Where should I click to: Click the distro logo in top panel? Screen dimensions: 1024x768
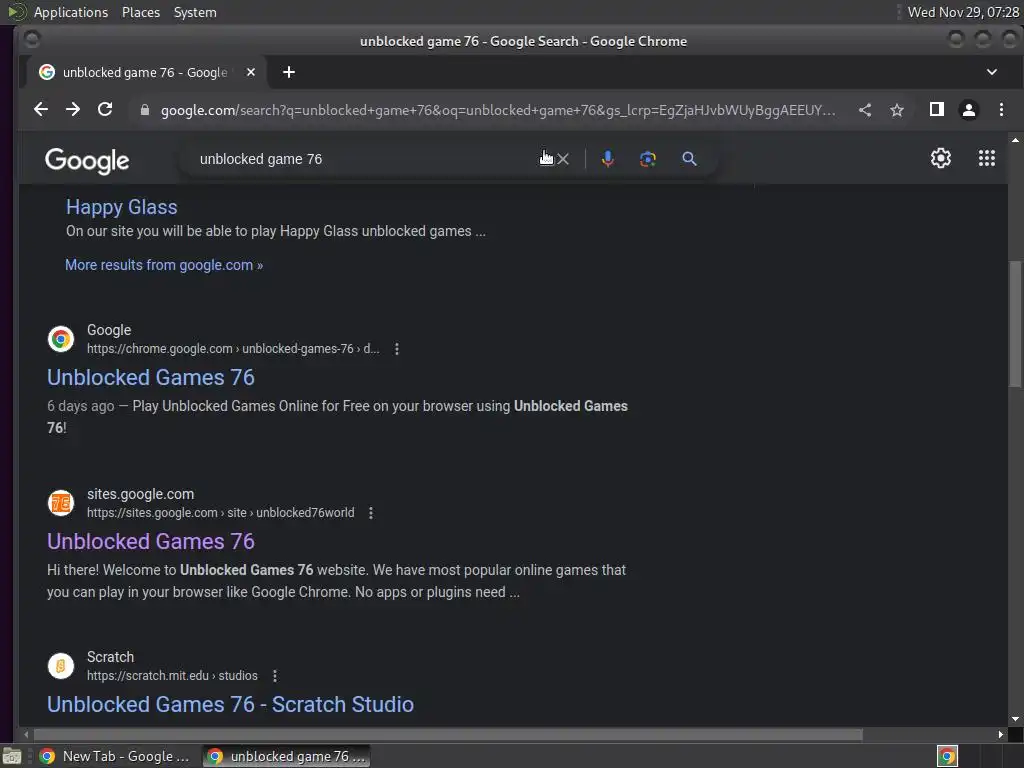tap(17, 12)
